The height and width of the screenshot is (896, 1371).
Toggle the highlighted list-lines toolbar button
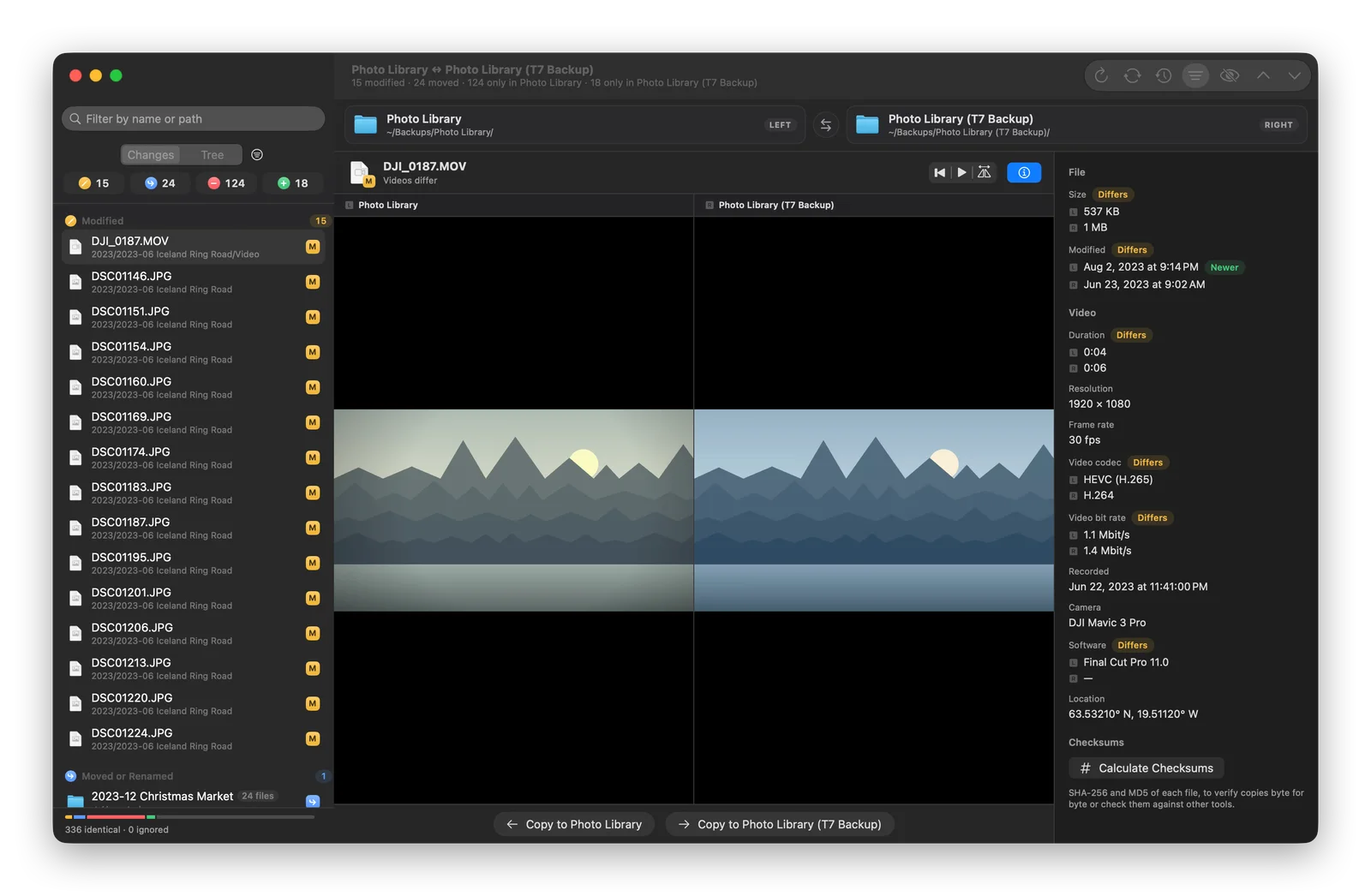point(1195,75)
